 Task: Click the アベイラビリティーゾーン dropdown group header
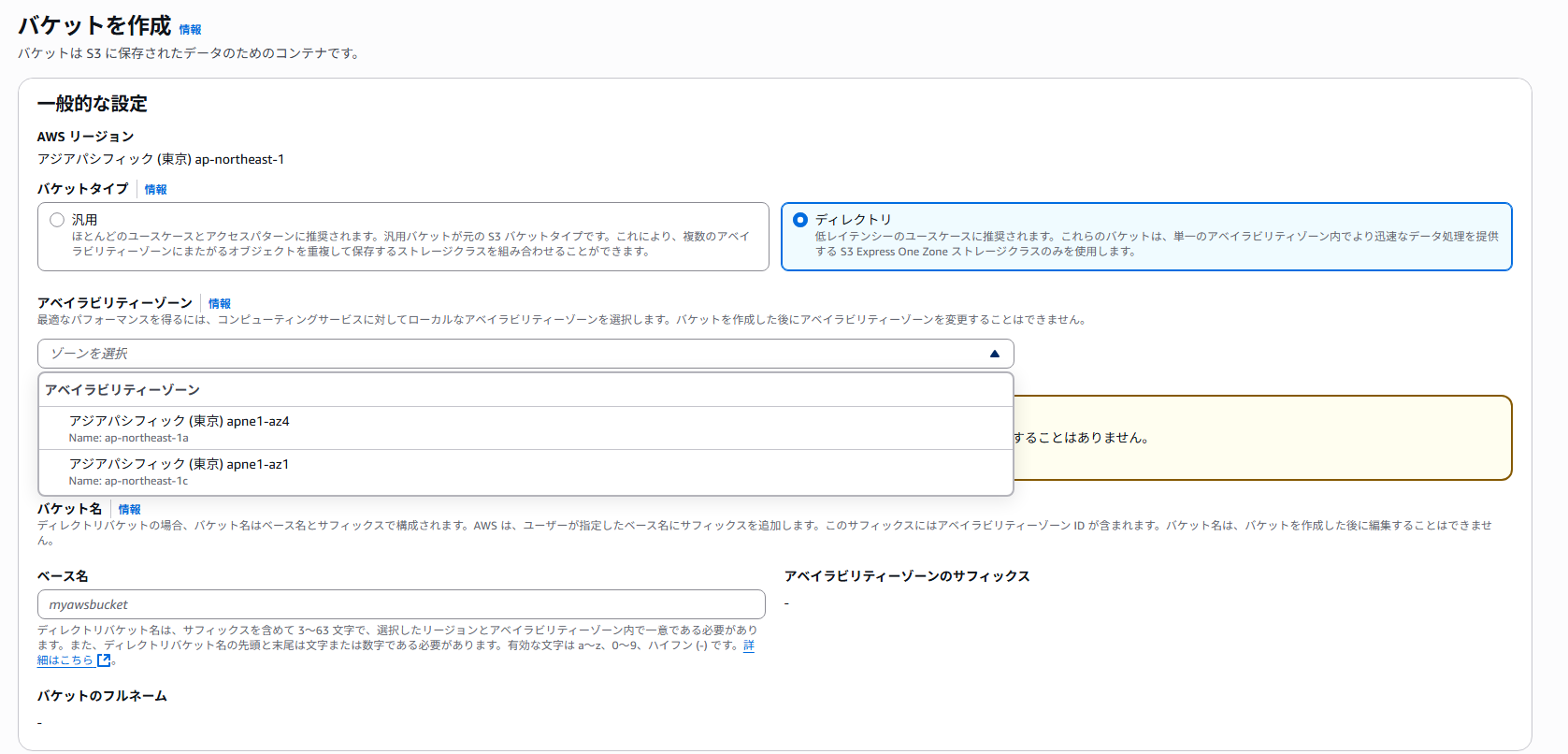[x=122, y=390]
